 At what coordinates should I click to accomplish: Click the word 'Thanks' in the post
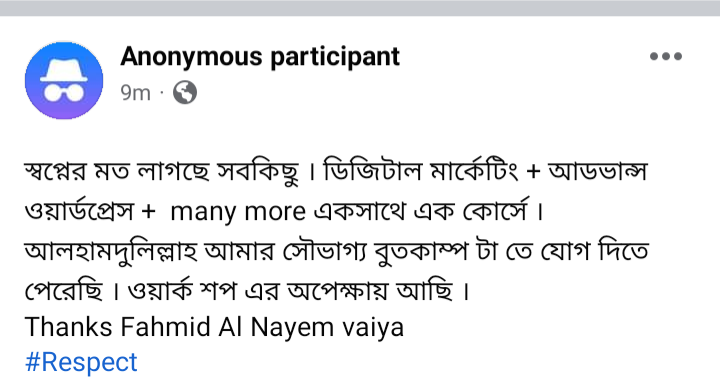(69, 327)
